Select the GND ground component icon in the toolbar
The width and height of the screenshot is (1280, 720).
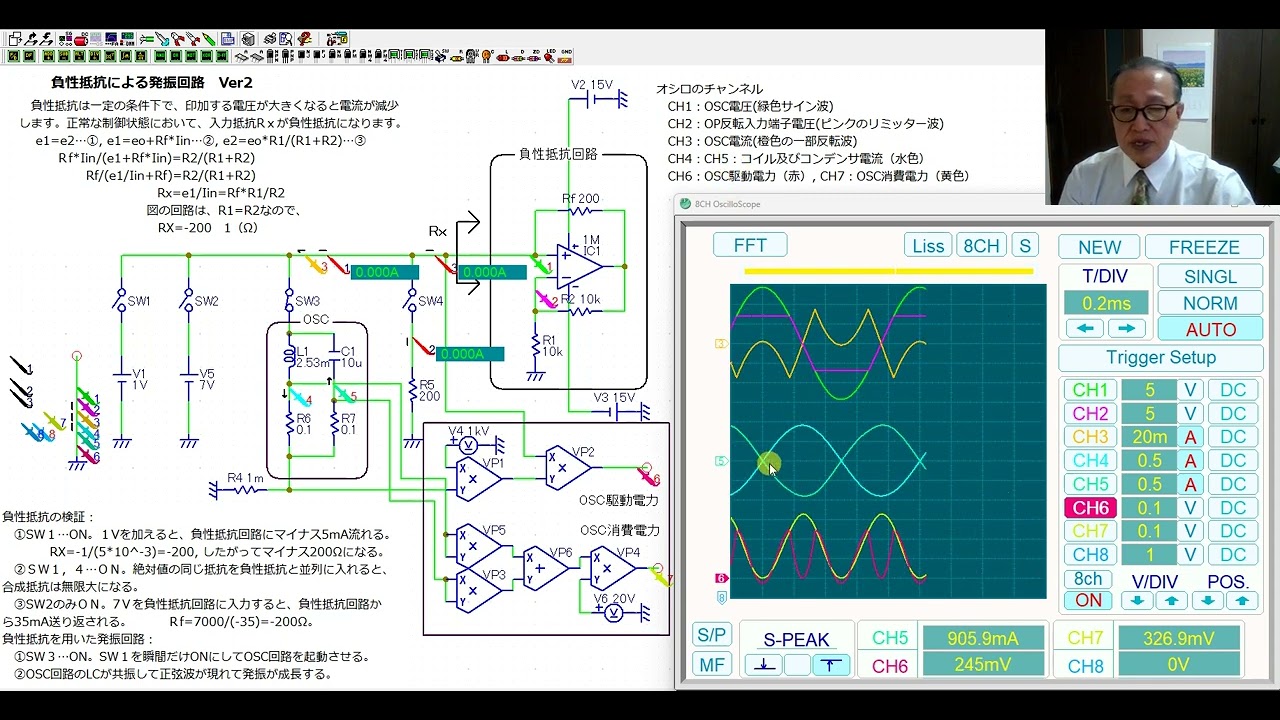click(565, 56)
